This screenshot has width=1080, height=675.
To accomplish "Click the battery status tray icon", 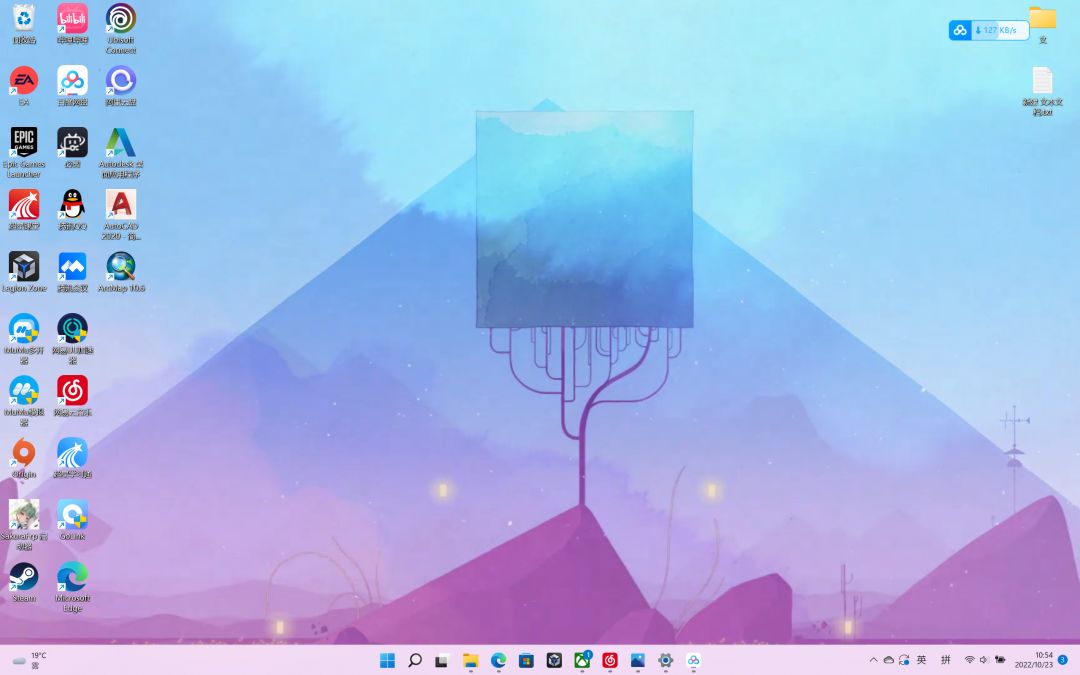I will click(1000, 660).
